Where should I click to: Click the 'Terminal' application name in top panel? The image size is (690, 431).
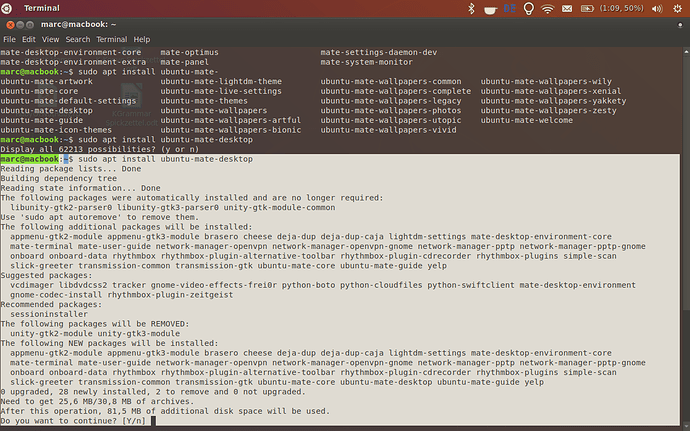point(41,8)
